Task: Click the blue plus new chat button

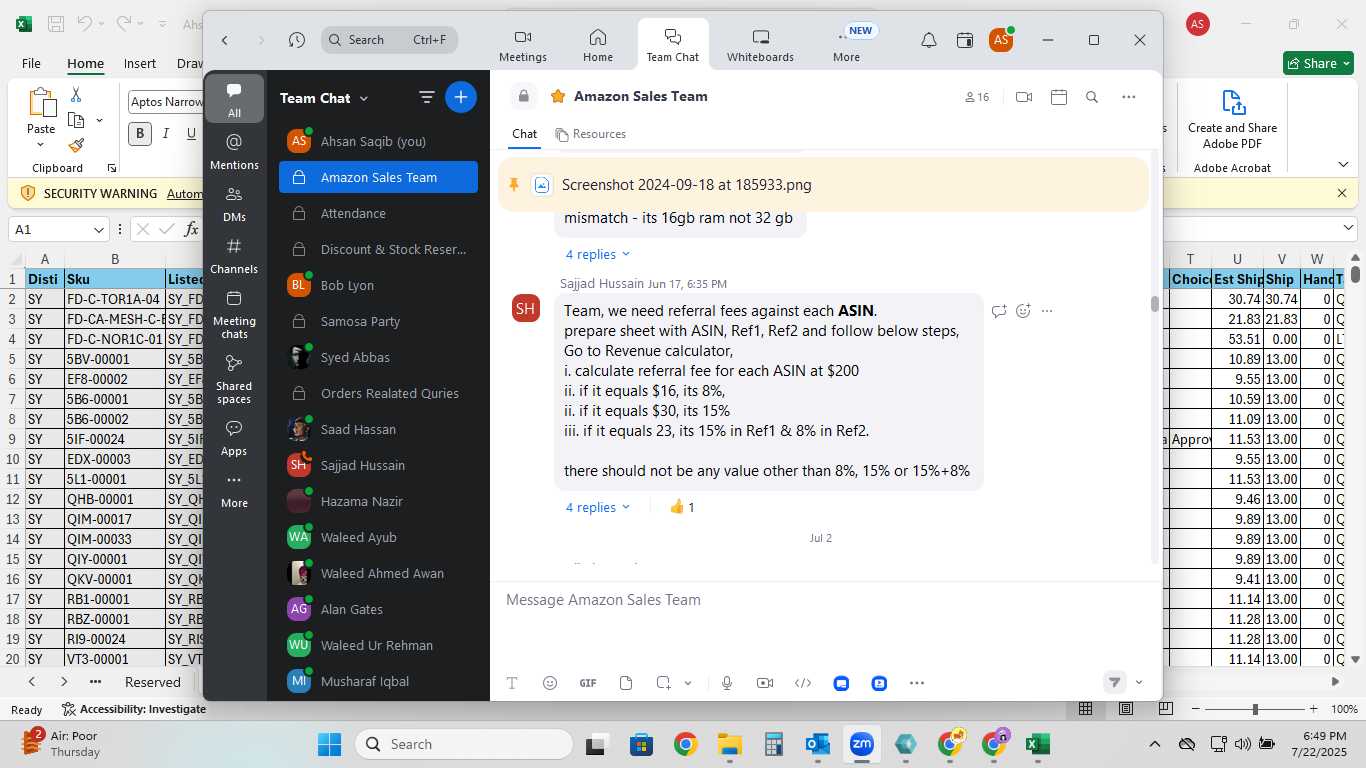Action: click(x=461, y=97)
